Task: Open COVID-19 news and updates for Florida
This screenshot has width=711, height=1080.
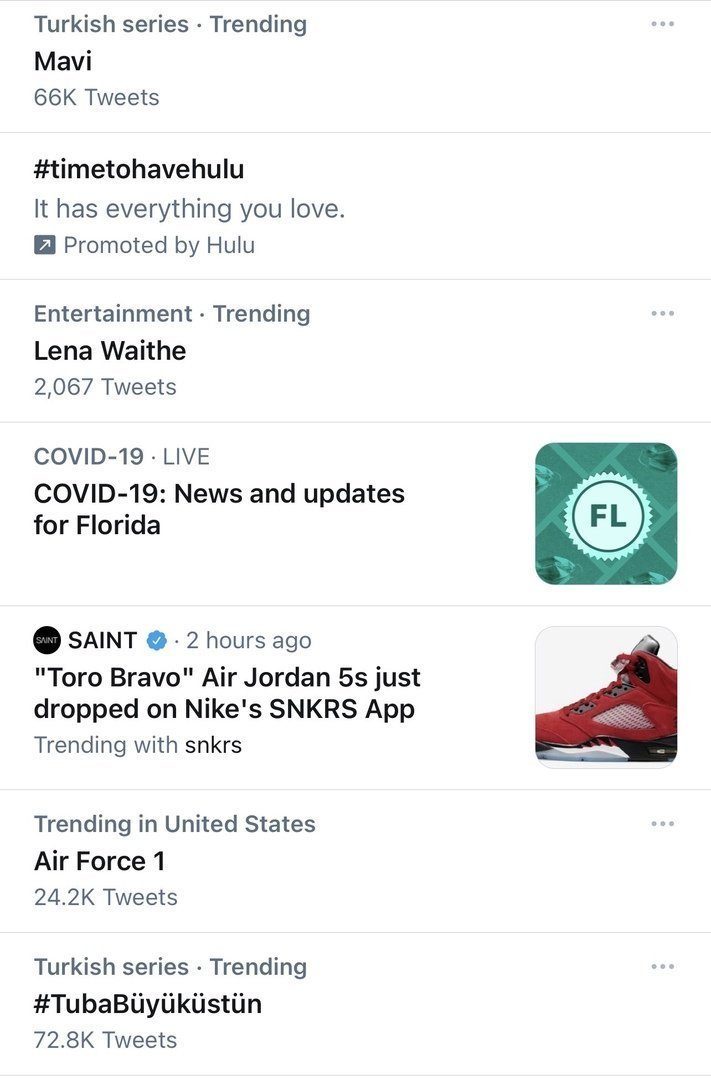Action: (x=219, y=509)
